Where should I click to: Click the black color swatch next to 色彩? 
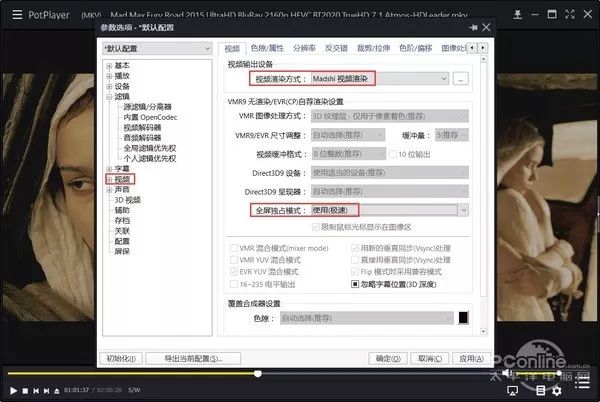coord(463,318)
